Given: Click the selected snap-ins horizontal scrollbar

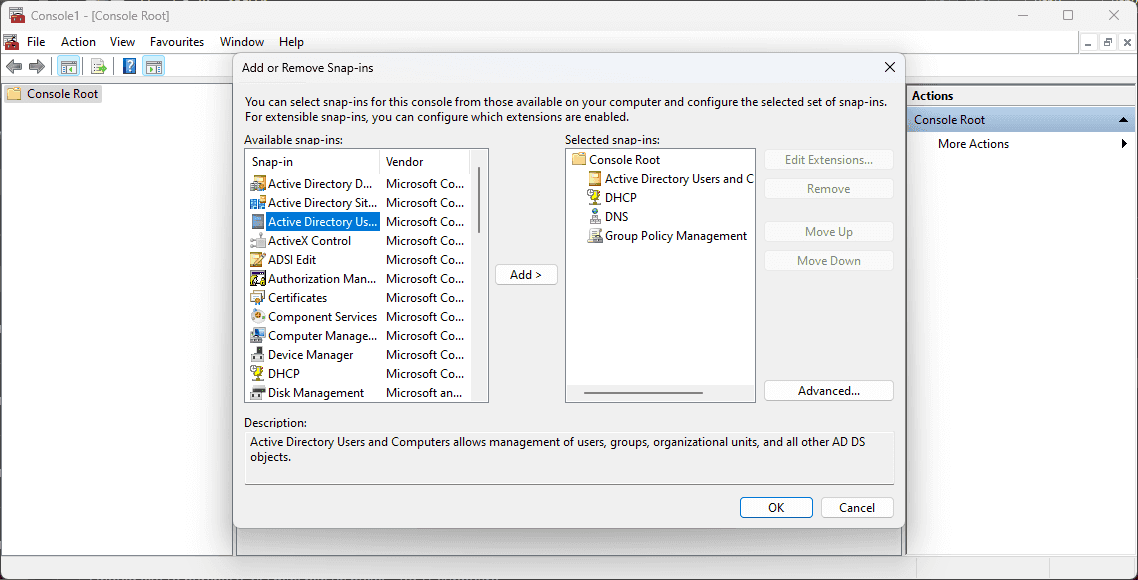Looking at the screenshot, I should tap(648, 394).
